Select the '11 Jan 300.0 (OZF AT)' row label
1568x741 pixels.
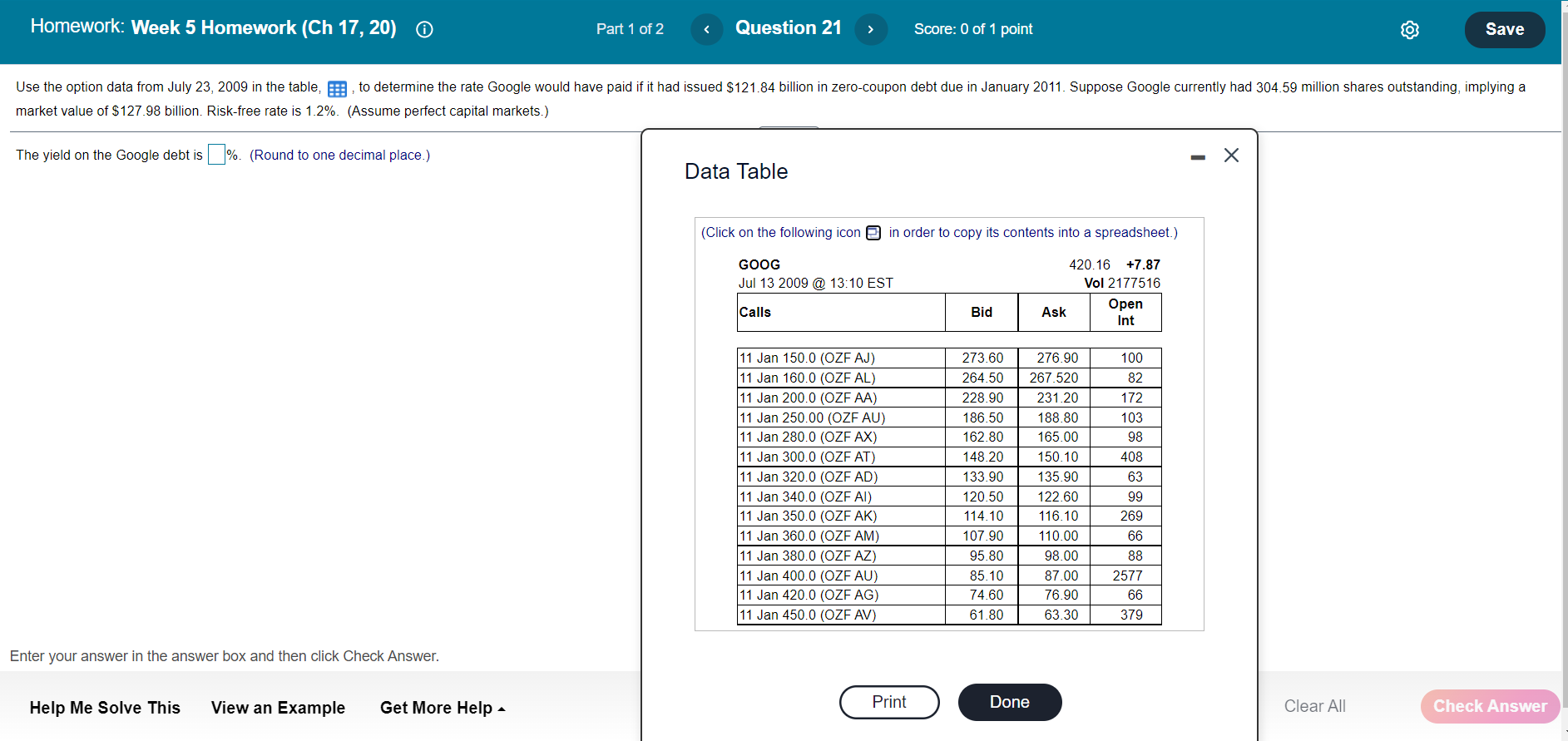coord(807,457)
